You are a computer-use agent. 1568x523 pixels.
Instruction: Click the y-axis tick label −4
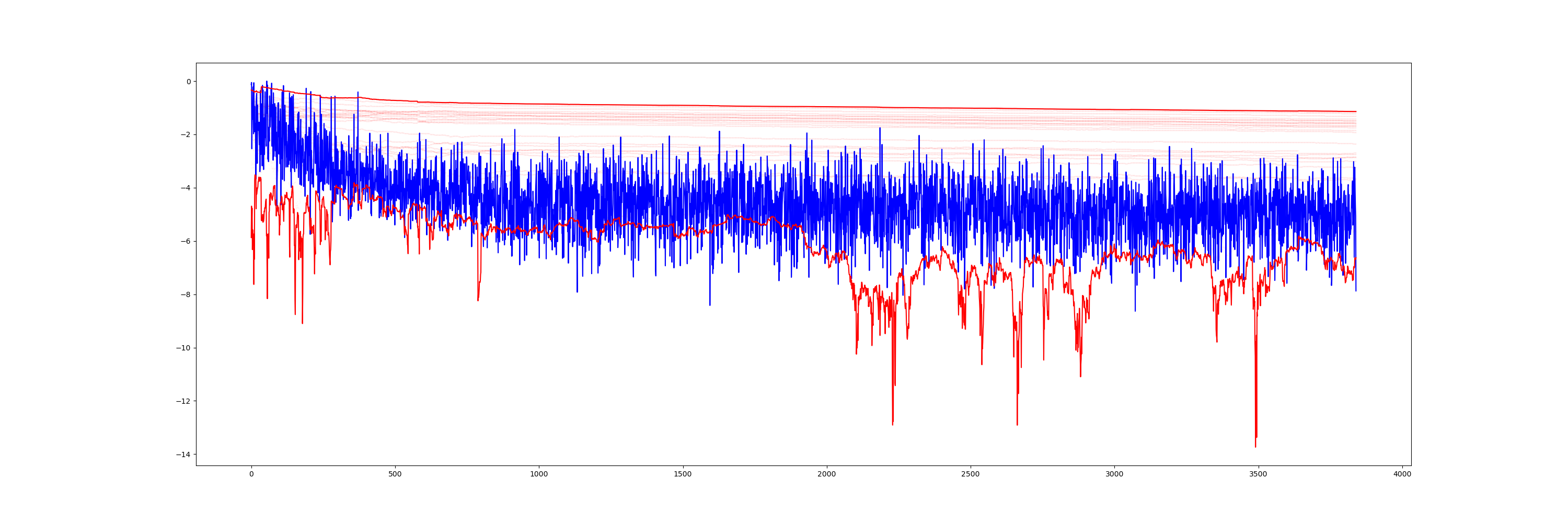click(185, 188)
